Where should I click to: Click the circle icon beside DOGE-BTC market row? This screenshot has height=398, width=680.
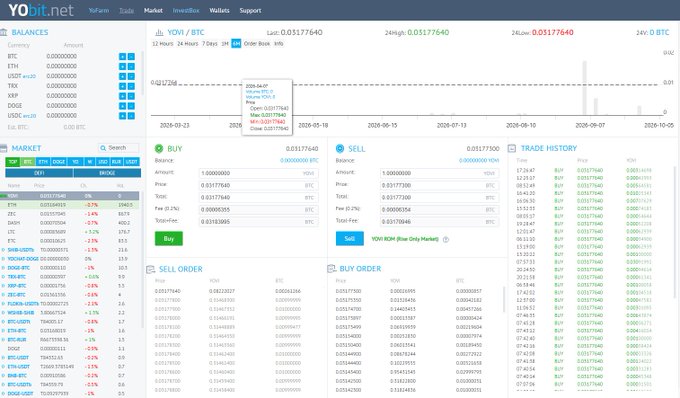point(3,268)
